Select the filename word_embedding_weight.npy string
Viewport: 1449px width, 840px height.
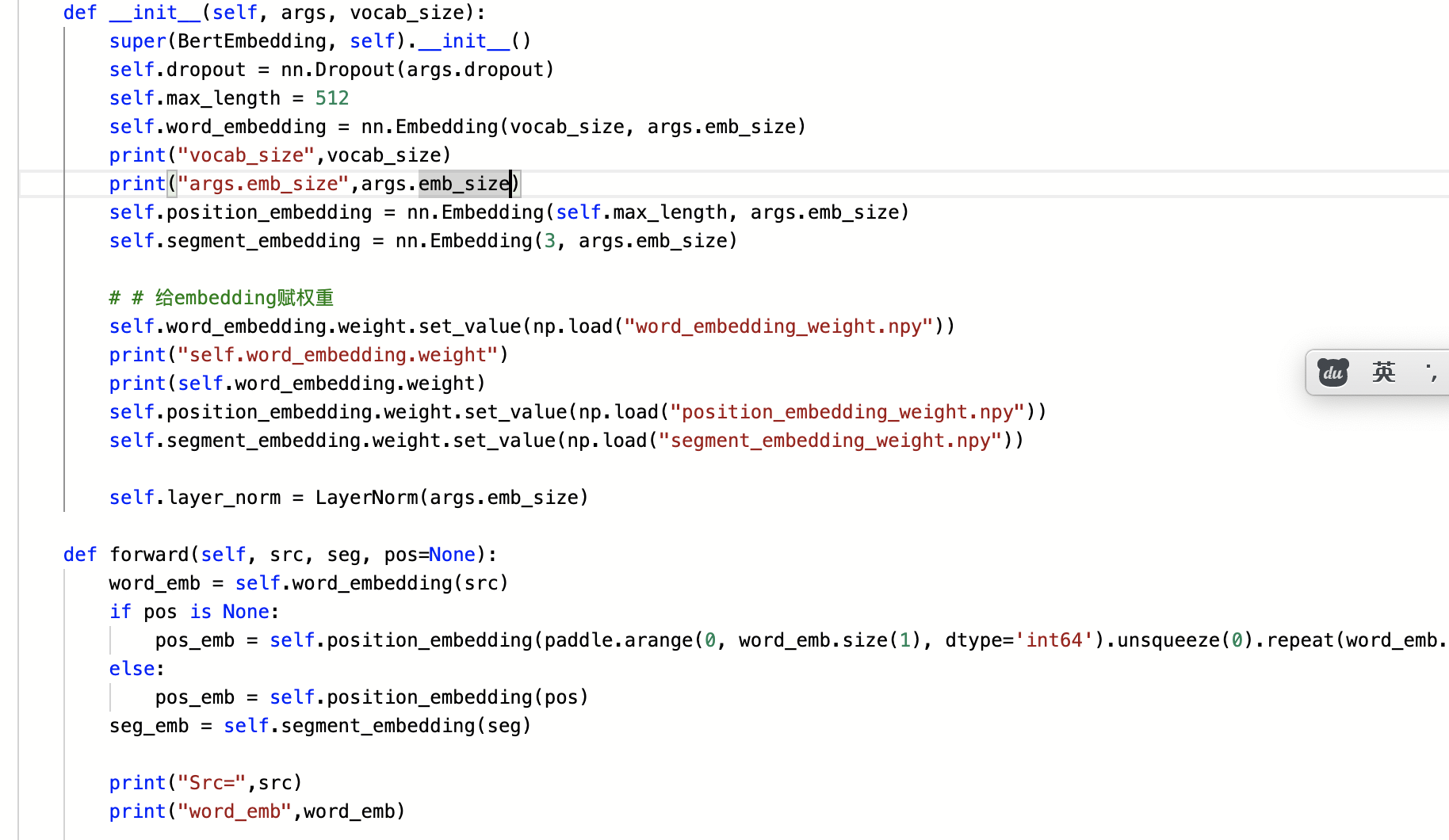coord(779,326)
